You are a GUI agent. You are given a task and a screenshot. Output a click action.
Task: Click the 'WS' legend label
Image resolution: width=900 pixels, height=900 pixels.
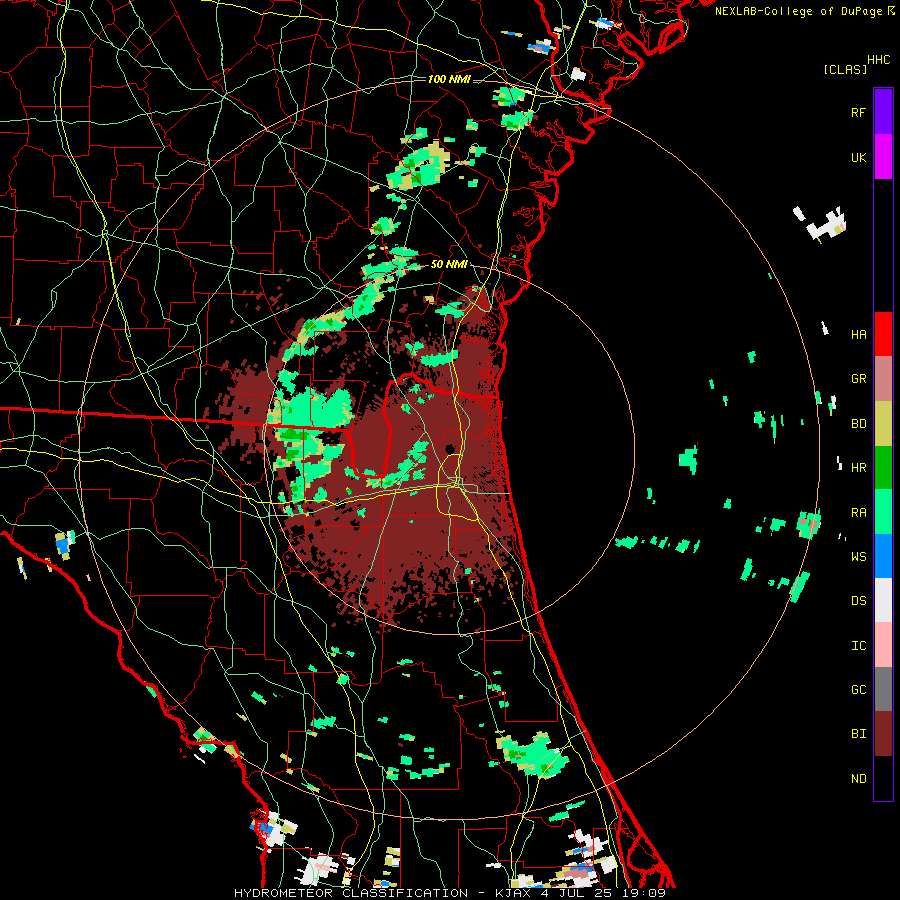point(859,557)
